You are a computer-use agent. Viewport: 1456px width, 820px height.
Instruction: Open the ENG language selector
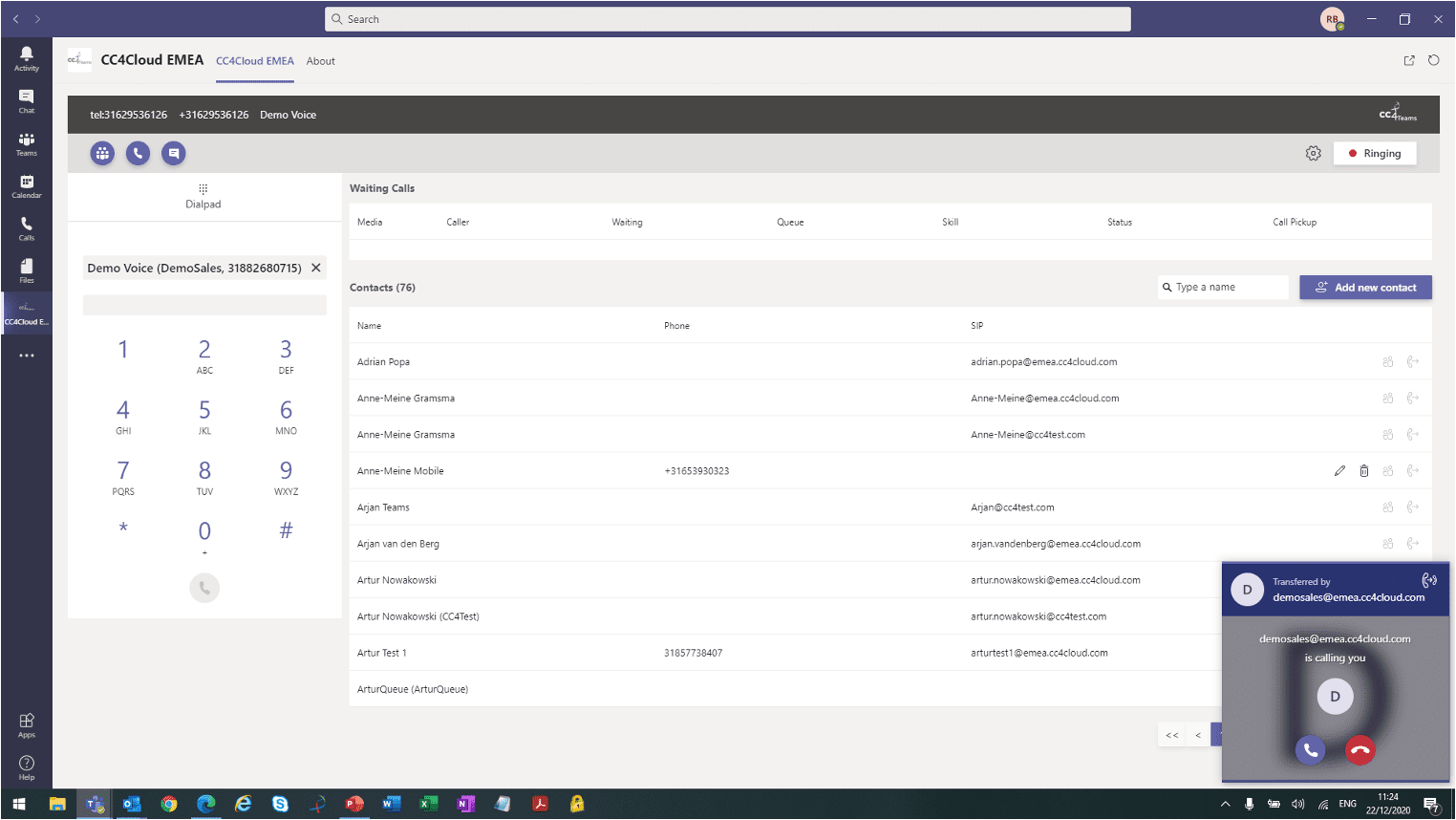pyautogui.click(x=1346, y=804)
